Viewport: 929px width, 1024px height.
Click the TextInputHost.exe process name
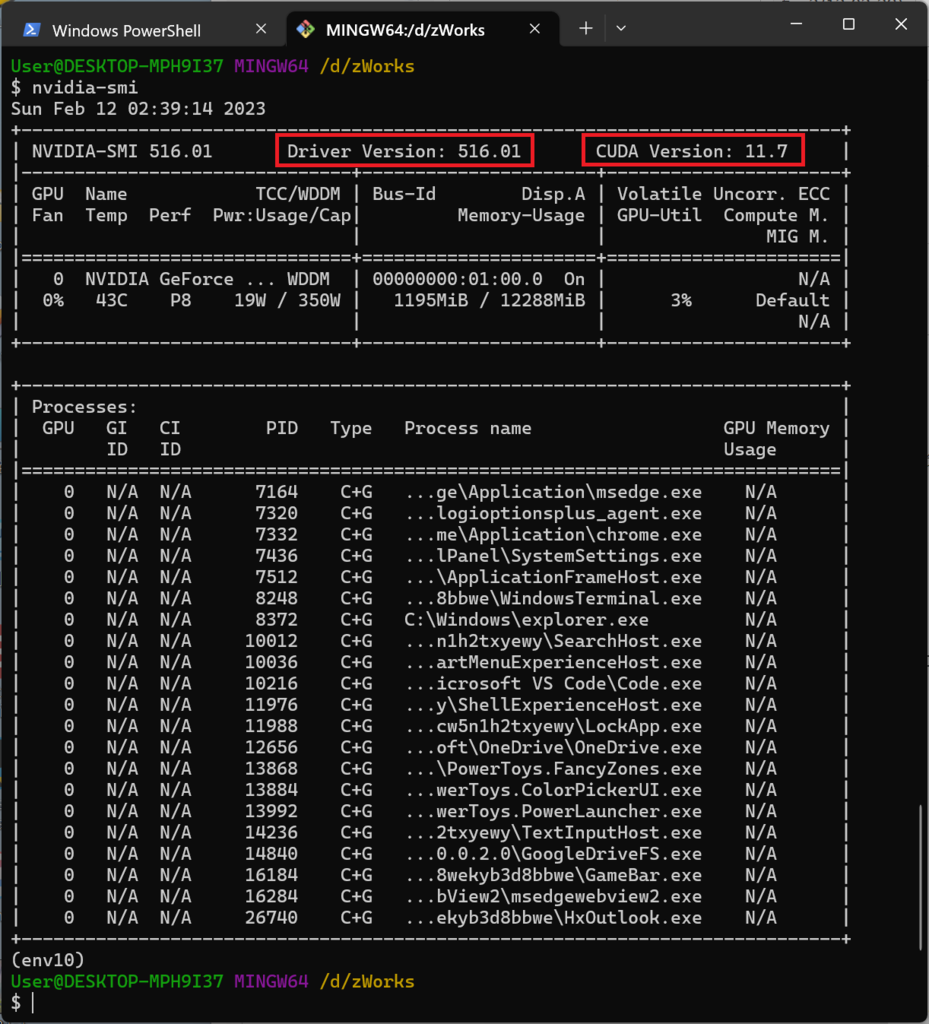click(554, 833)
